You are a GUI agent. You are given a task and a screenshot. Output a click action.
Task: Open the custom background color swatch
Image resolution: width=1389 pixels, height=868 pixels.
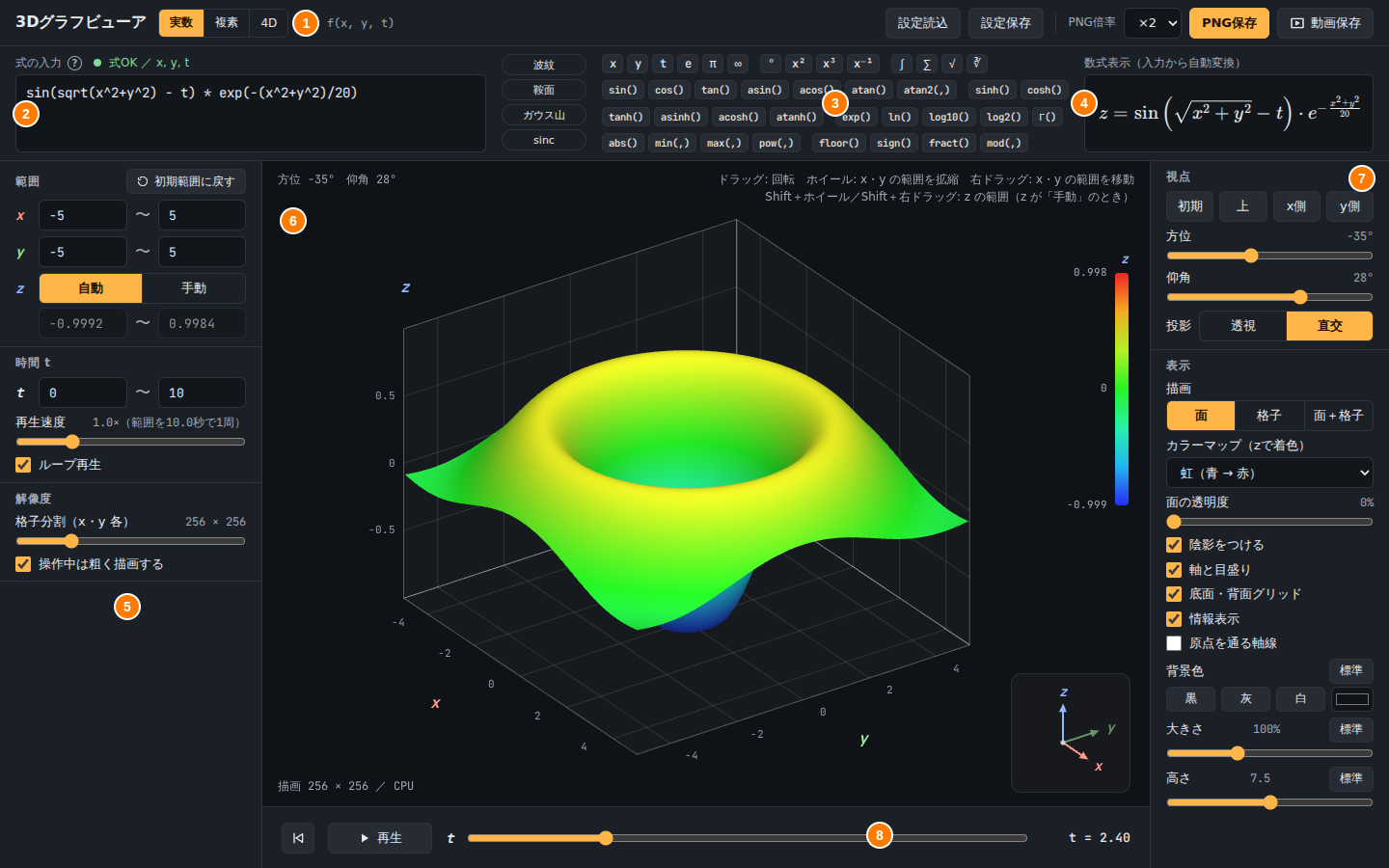click(1351, 699)
